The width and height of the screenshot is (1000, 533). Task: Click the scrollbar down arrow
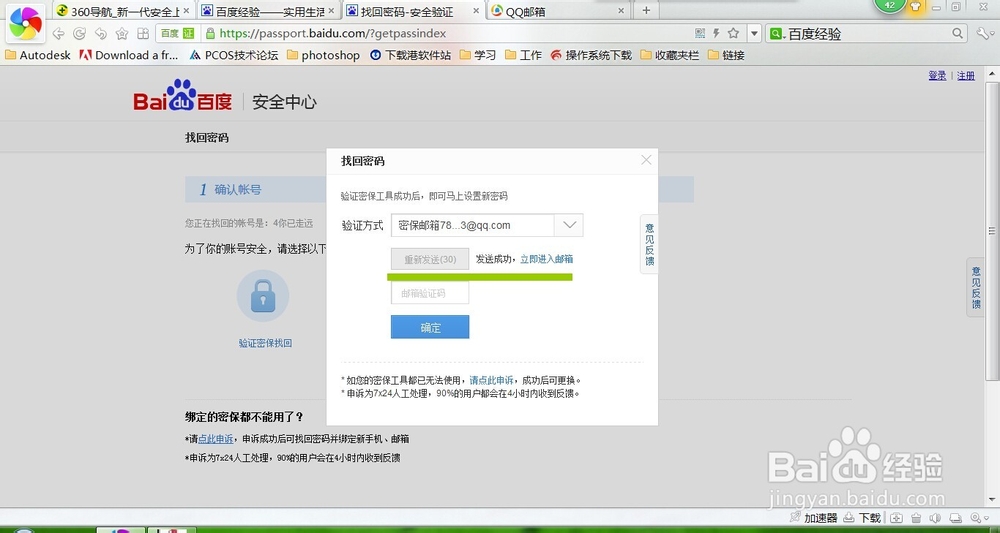[x=992, y=500]
